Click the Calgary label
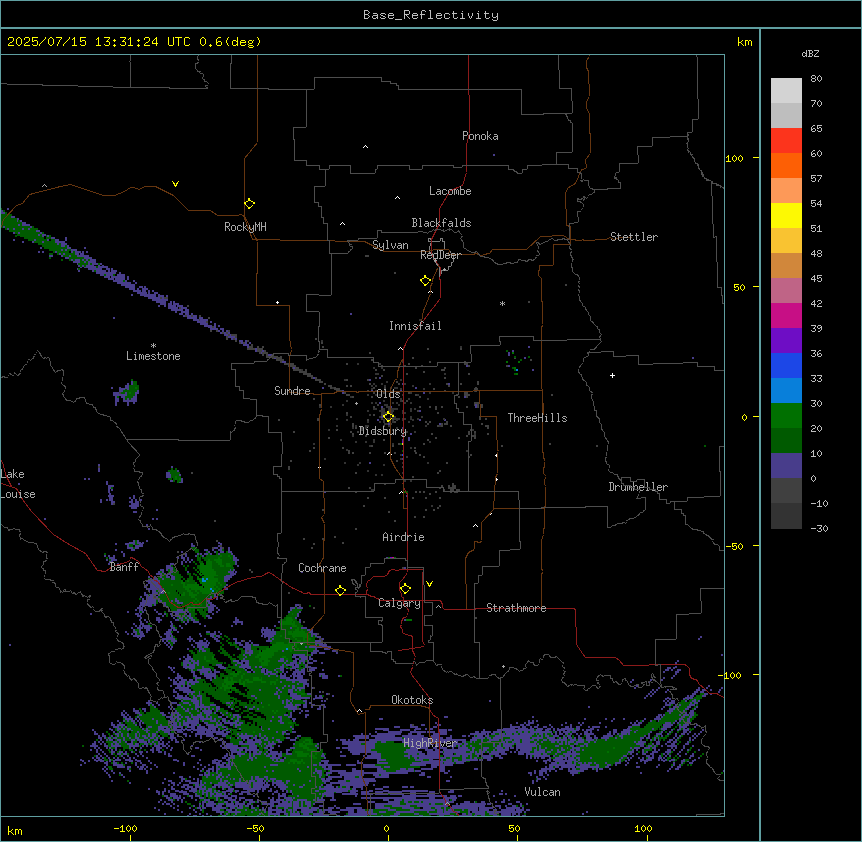This screenshot has height=842, width=862. click(x=399, y=603)
